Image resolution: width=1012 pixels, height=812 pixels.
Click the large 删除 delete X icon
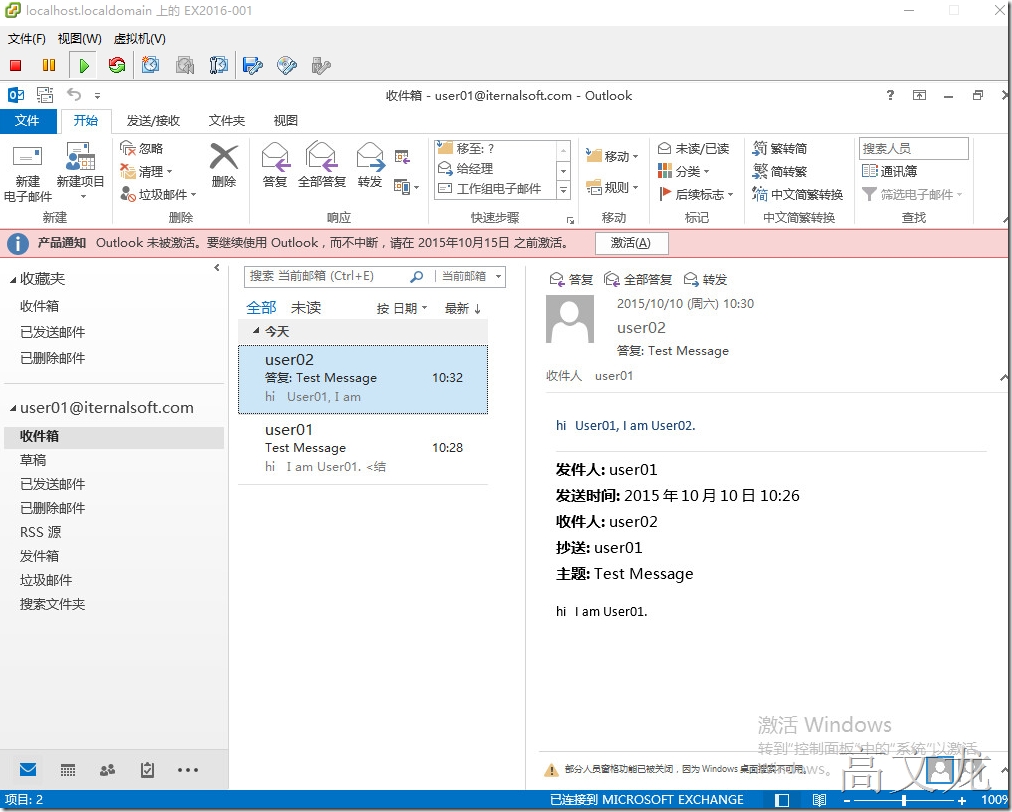pos(224,157)
